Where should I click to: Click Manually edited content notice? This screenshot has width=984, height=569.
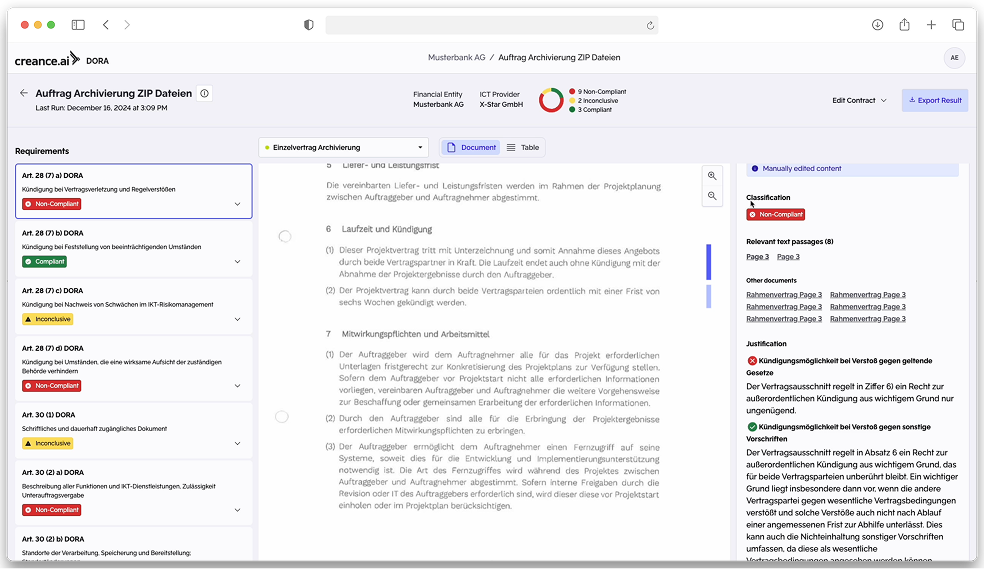coord(852,168)
